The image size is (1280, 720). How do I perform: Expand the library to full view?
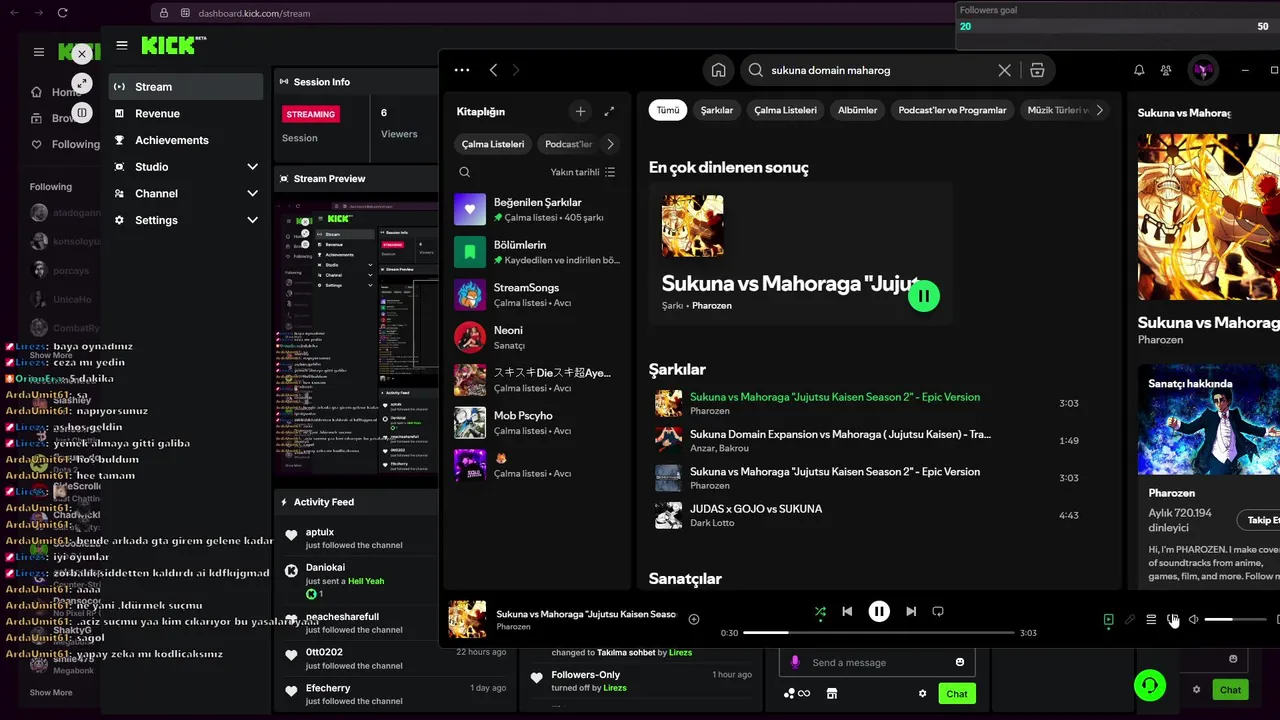(x=609, y=111)
